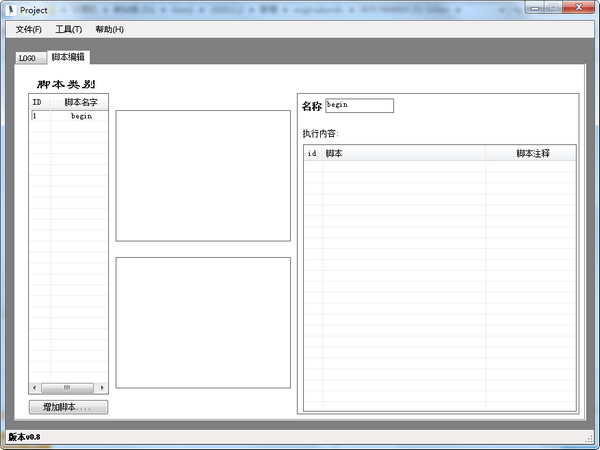Open the 帮助(H) menu
Viewport: 600px width, 450px height.
109,29
